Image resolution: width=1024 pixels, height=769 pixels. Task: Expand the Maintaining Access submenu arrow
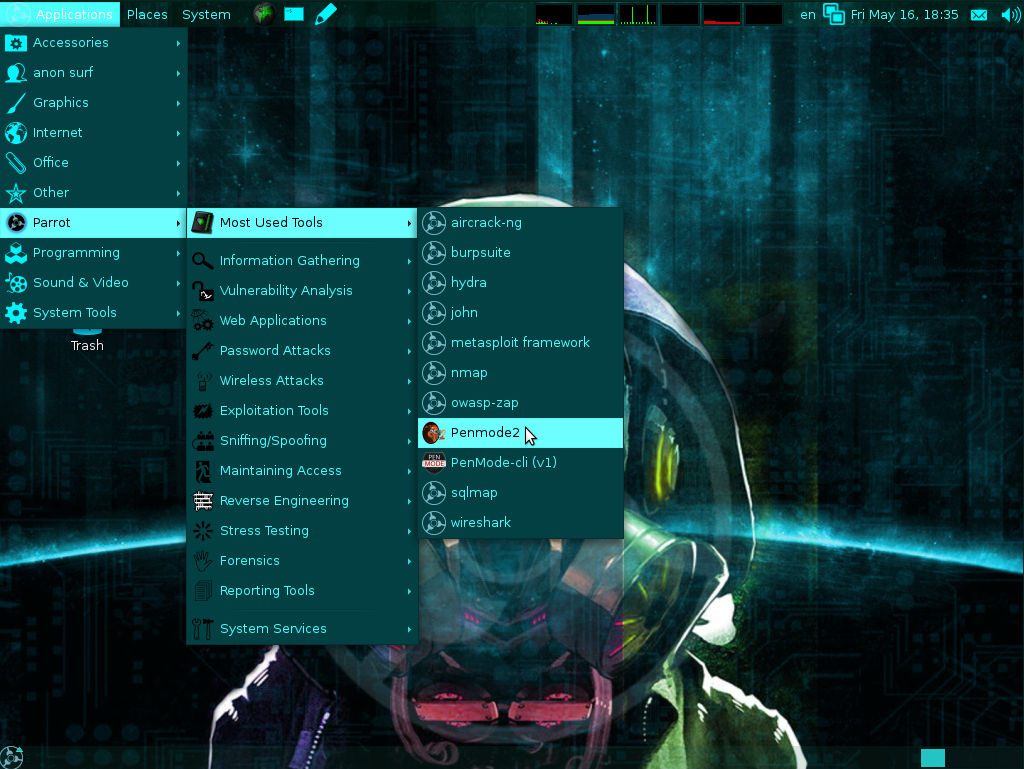point(409,471)
